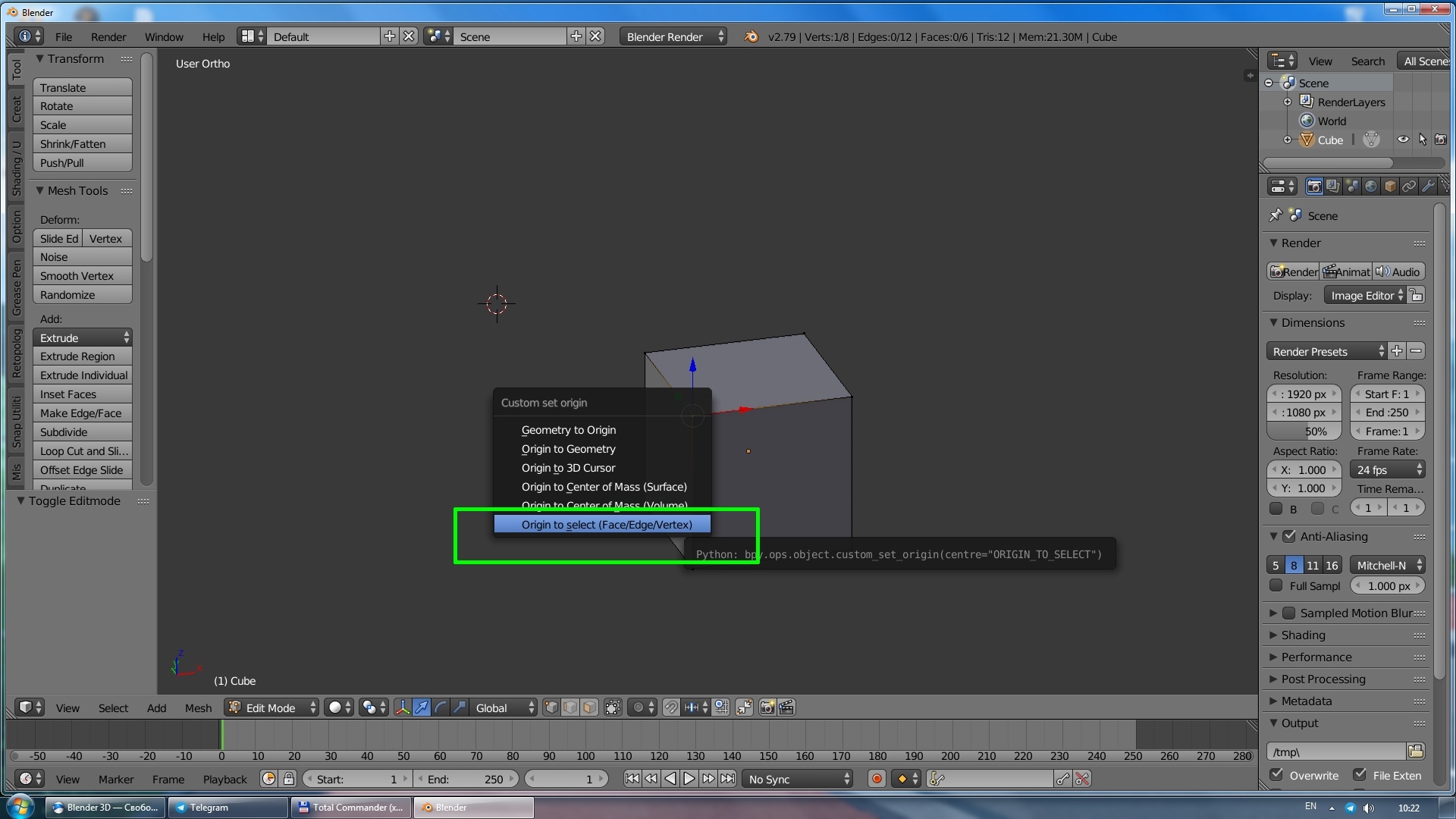The image size is (1456, 819).
Task: Click the Subdivide button in Mesh Tools
Action: 83,432
